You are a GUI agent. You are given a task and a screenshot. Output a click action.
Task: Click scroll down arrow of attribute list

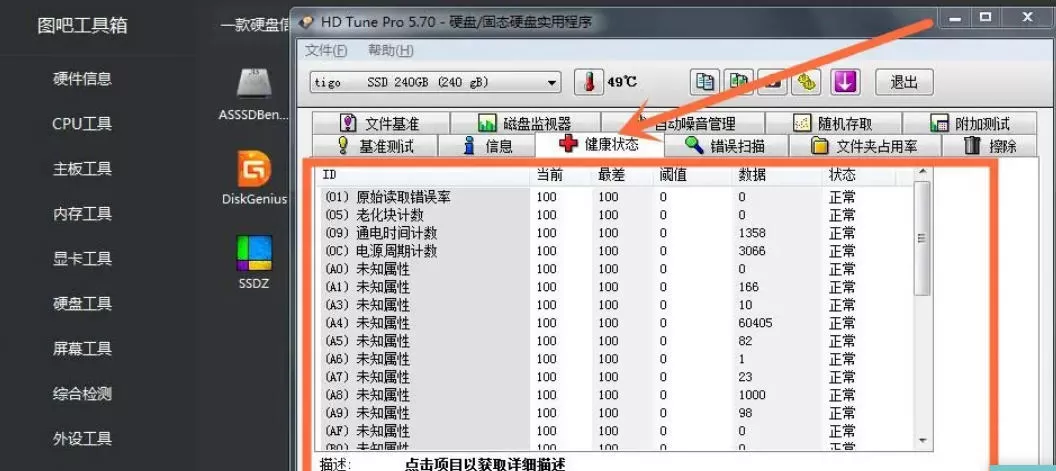(922, 439)
